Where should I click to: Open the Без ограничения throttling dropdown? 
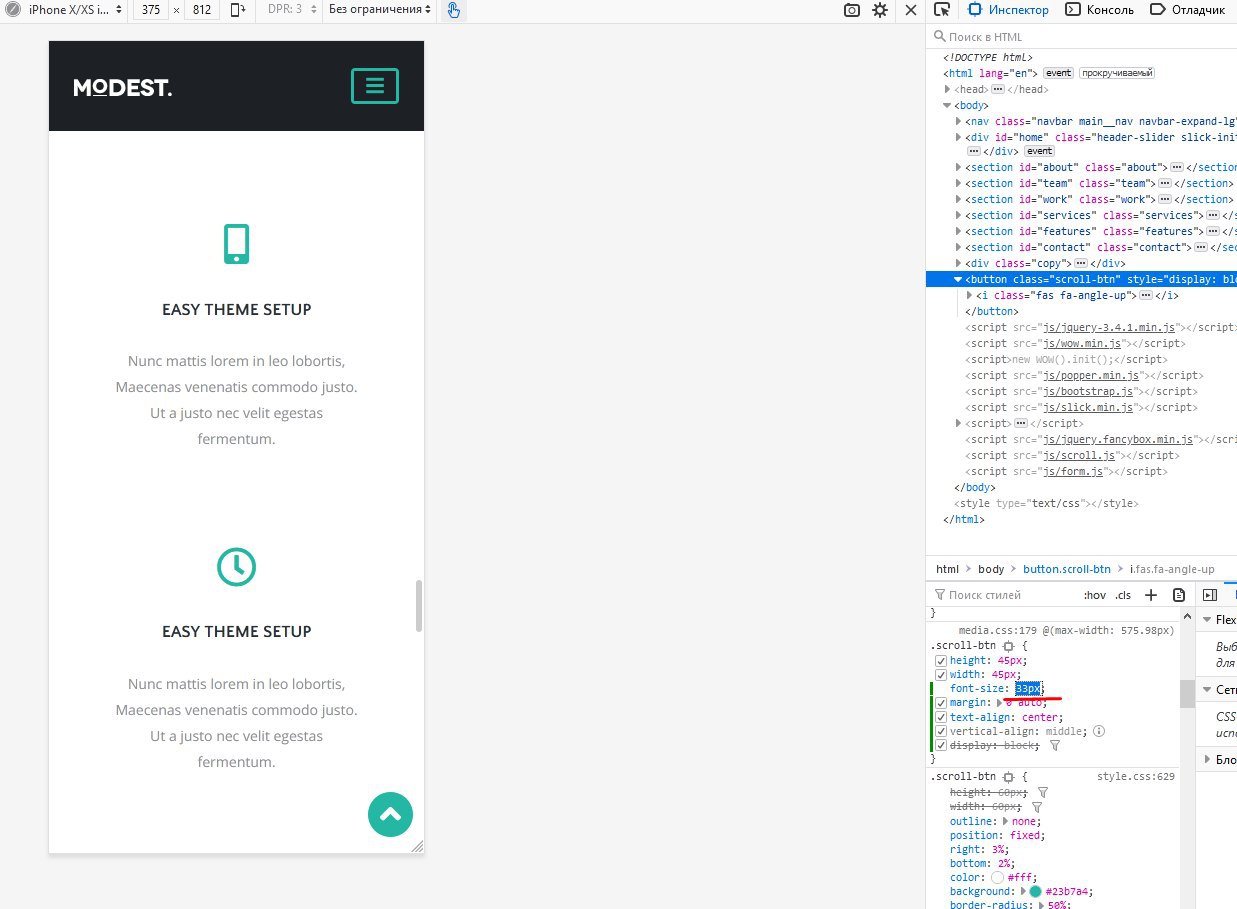379,10
